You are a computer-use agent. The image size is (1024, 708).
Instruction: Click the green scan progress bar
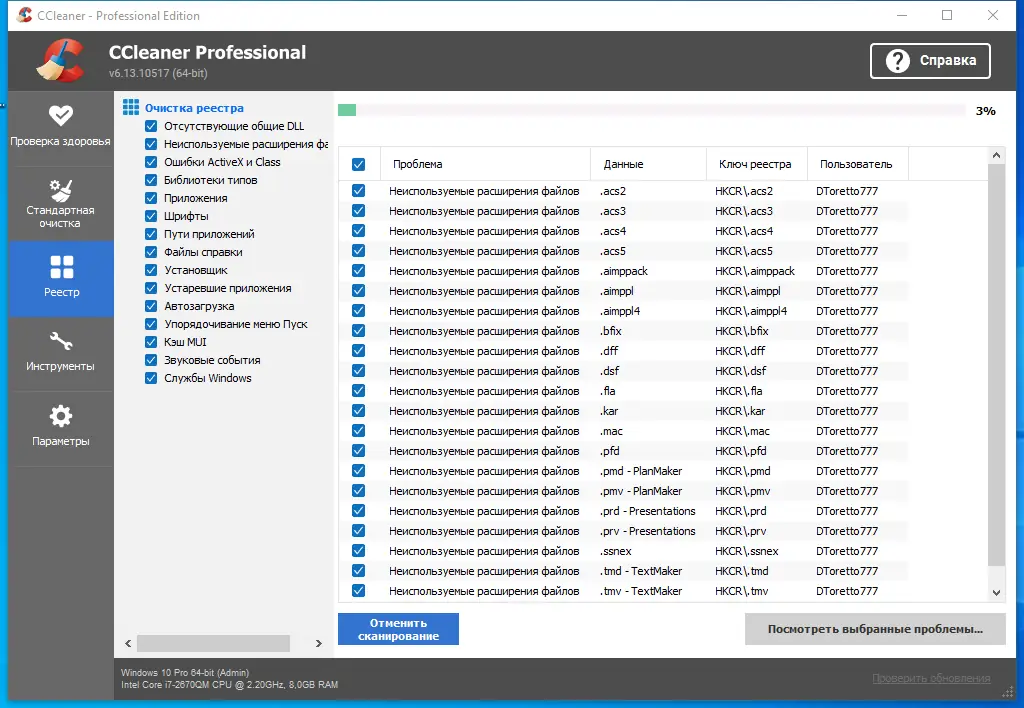(346, 110)
